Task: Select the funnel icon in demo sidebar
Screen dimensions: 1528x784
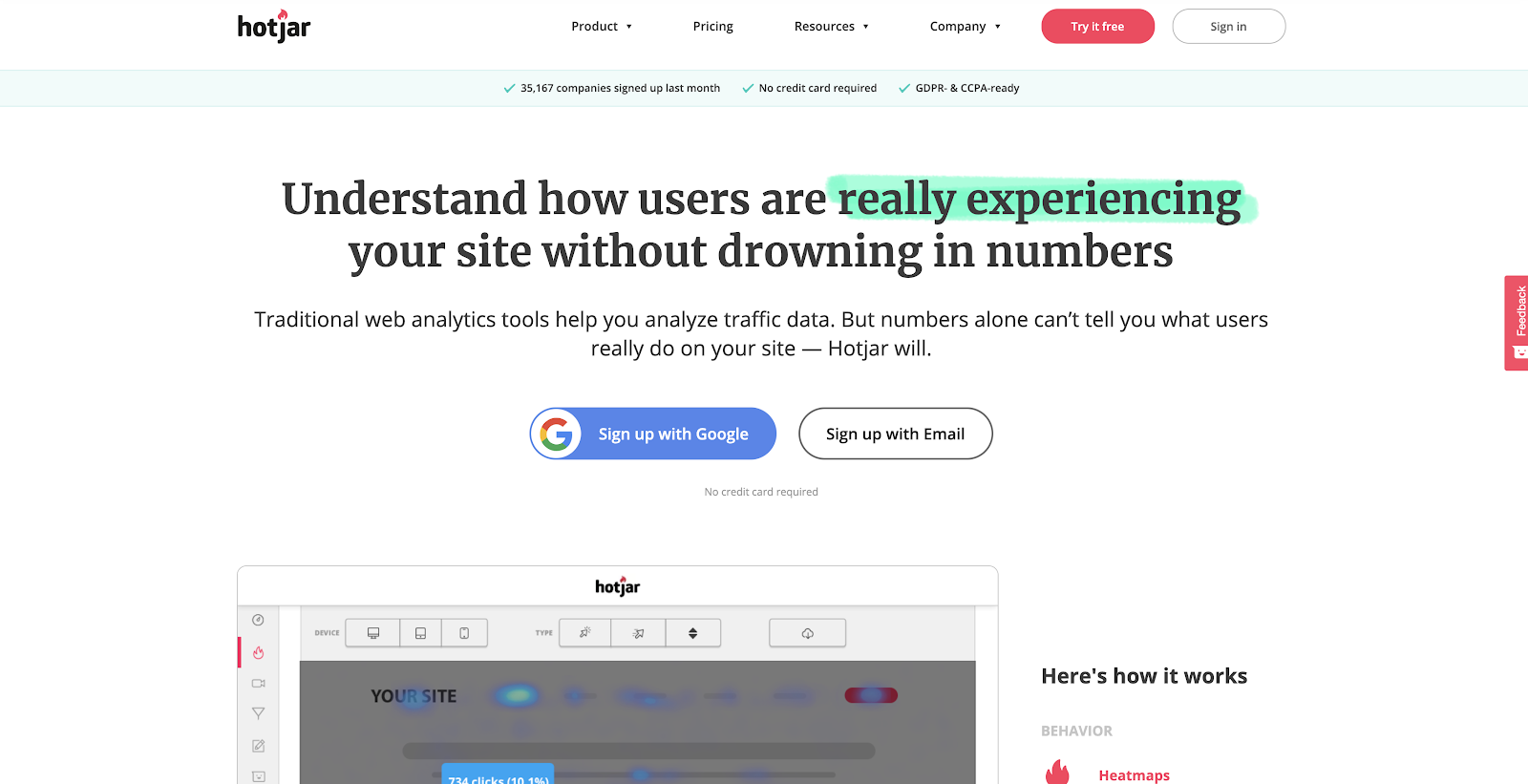Action: point(258,713)
